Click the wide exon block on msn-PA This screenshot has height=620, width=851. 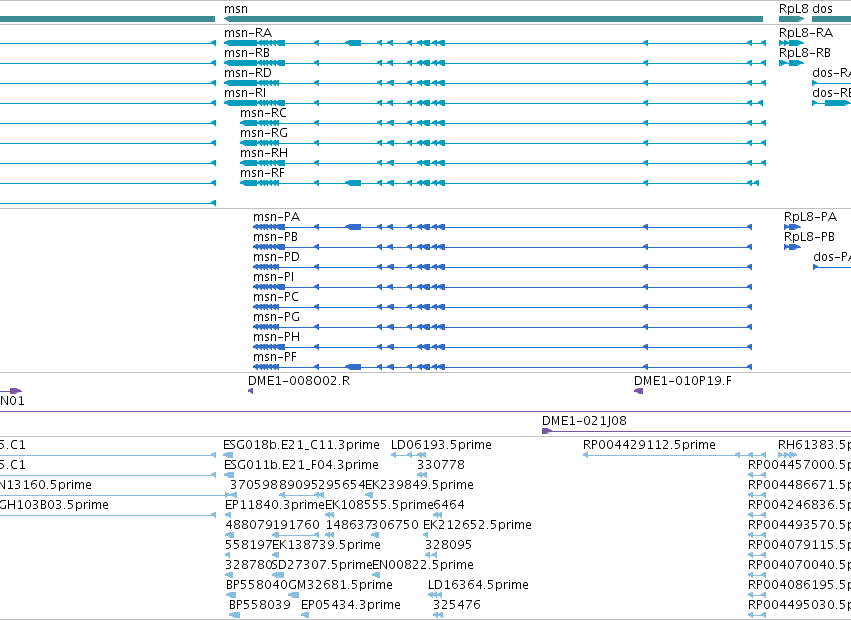coord(354,227)
